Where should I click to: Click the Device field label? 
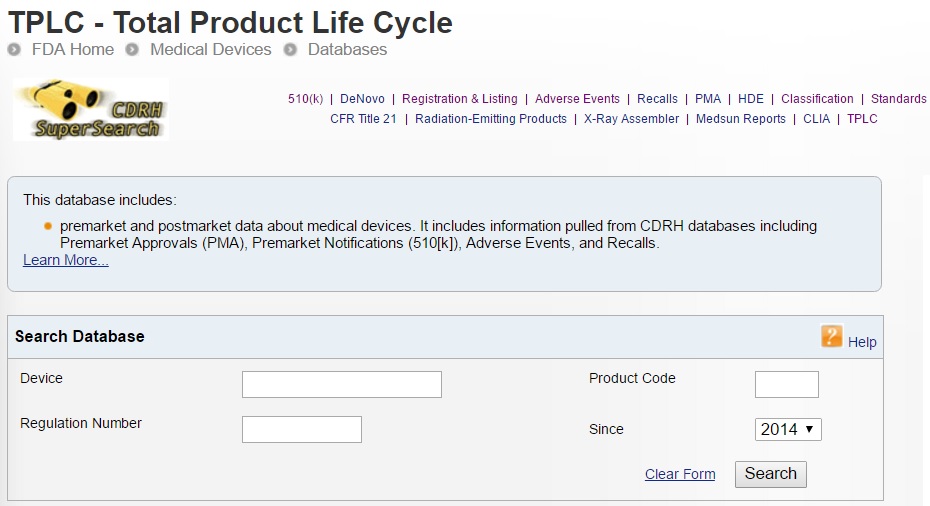point(41,378)
